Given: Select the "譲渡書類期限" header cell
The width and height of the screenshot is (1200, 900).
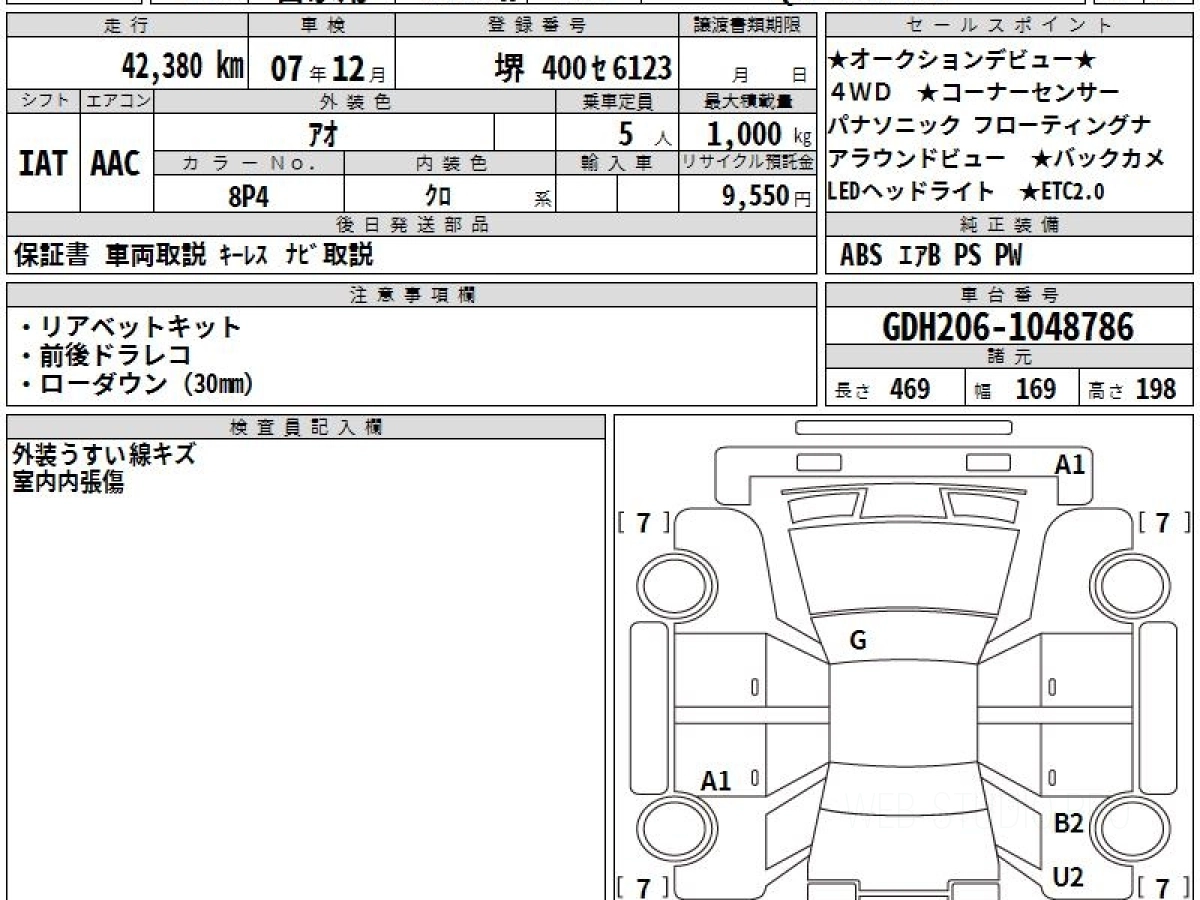Looking at the screenshot, I should (x=749, y=26).
